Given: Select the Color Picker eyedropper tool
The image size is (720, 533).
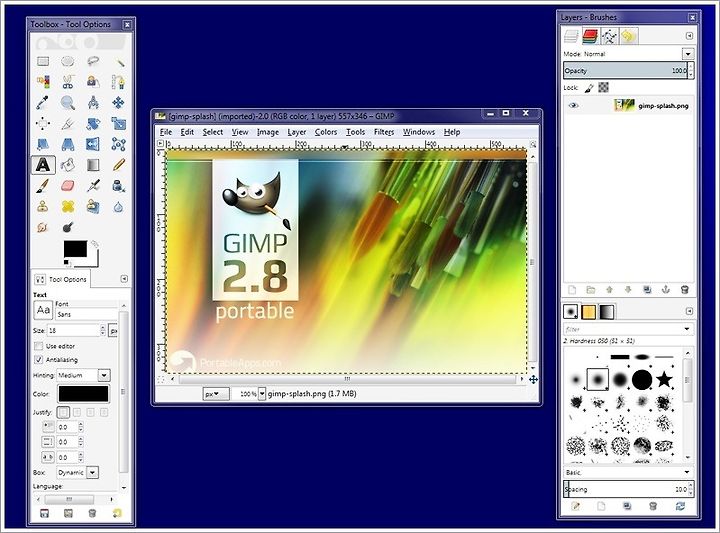Looking at the screenshot, I should pos(43,102).
